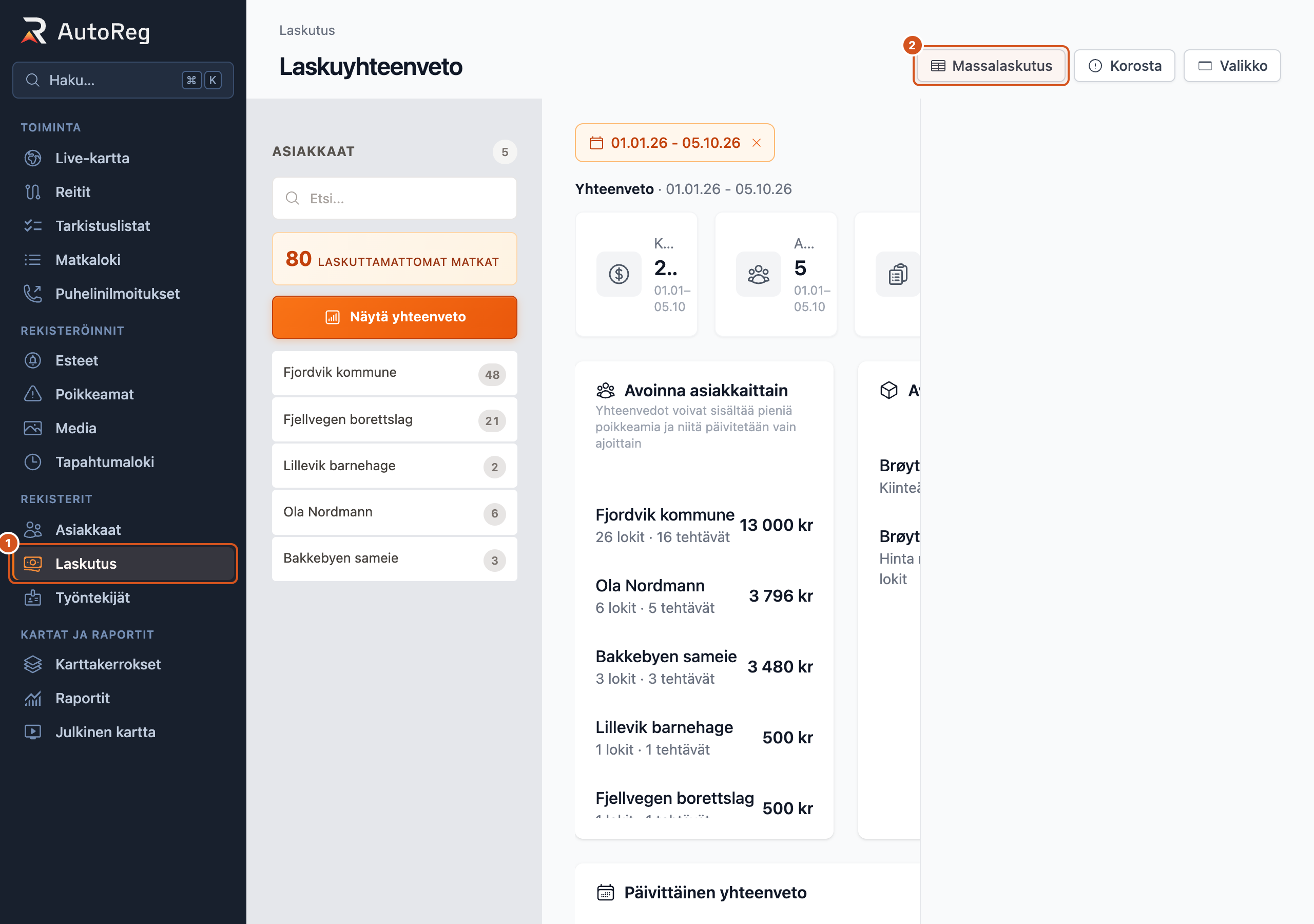Click the Laskutus billing icon
This screenshot has height=924, width=1314.
33,563
